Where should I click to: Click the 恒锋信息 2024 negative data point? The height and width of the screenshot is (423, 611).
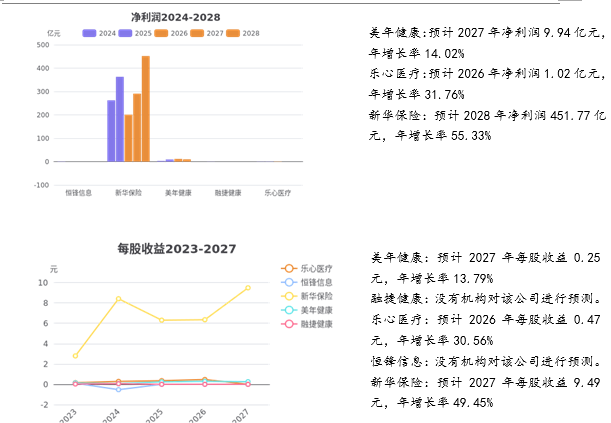point(118,390)
